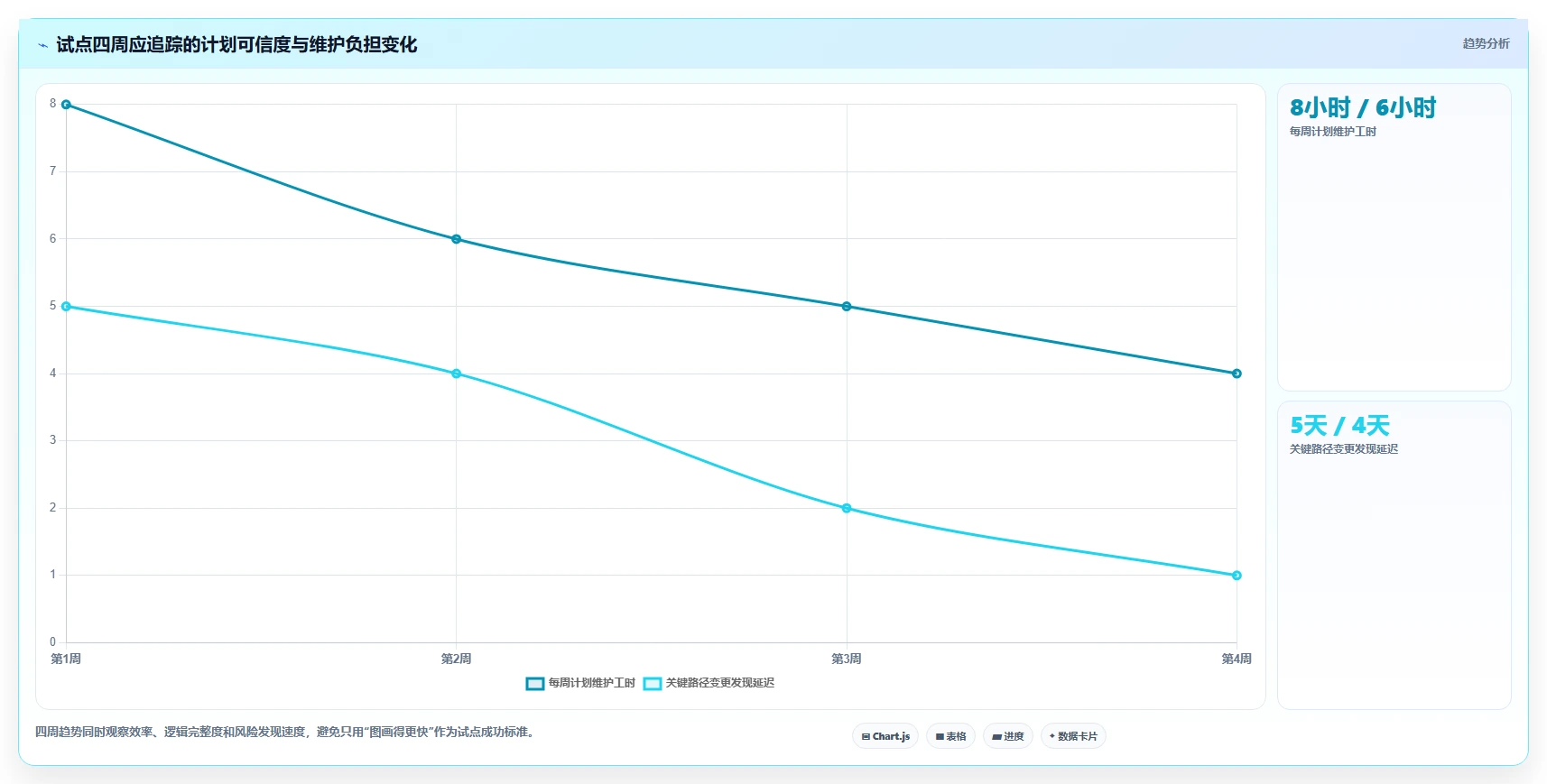This screenshot has width=1547, height=784.
Task: Click the y-axis tick label 8
Action: coord(52,104)
